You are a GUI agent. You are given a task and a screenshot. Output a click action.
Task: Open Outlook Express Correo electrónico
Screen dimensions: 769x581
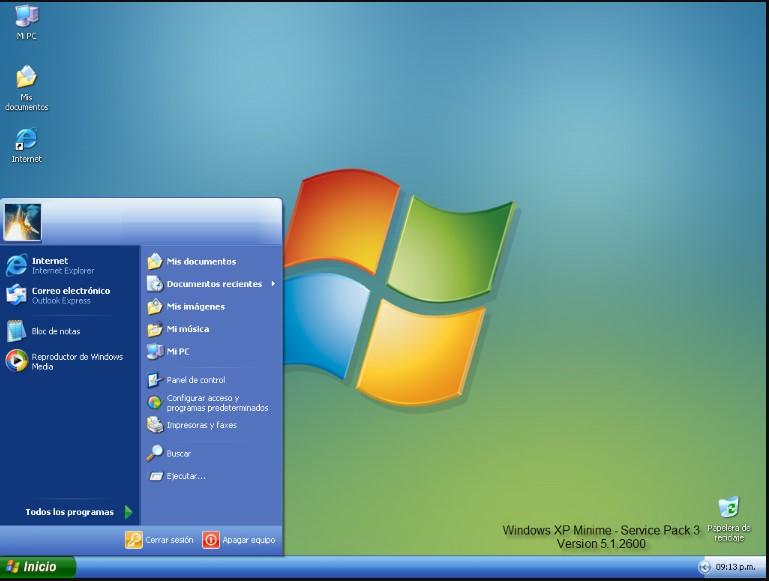point(63,295)
